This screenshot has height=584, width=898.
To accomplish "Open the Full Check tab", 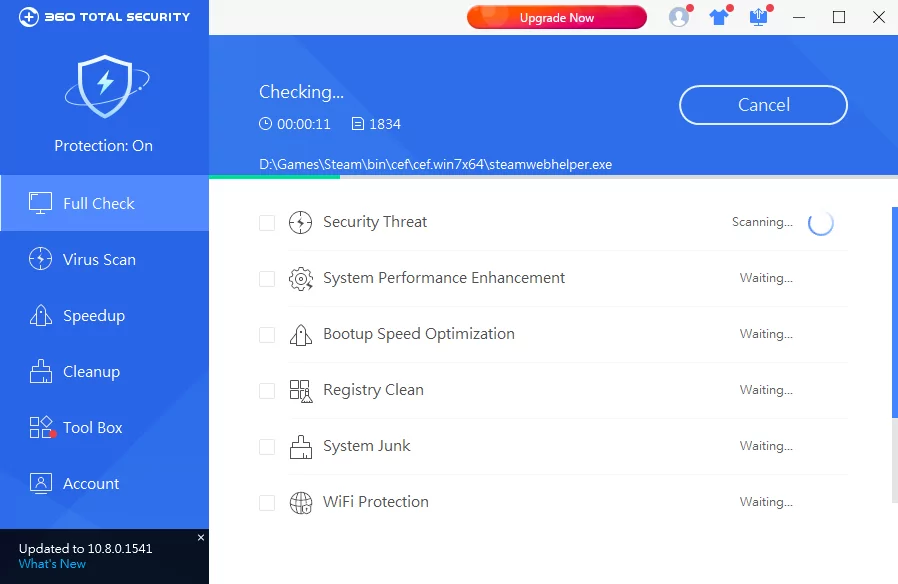I will [x=105, y=203].
